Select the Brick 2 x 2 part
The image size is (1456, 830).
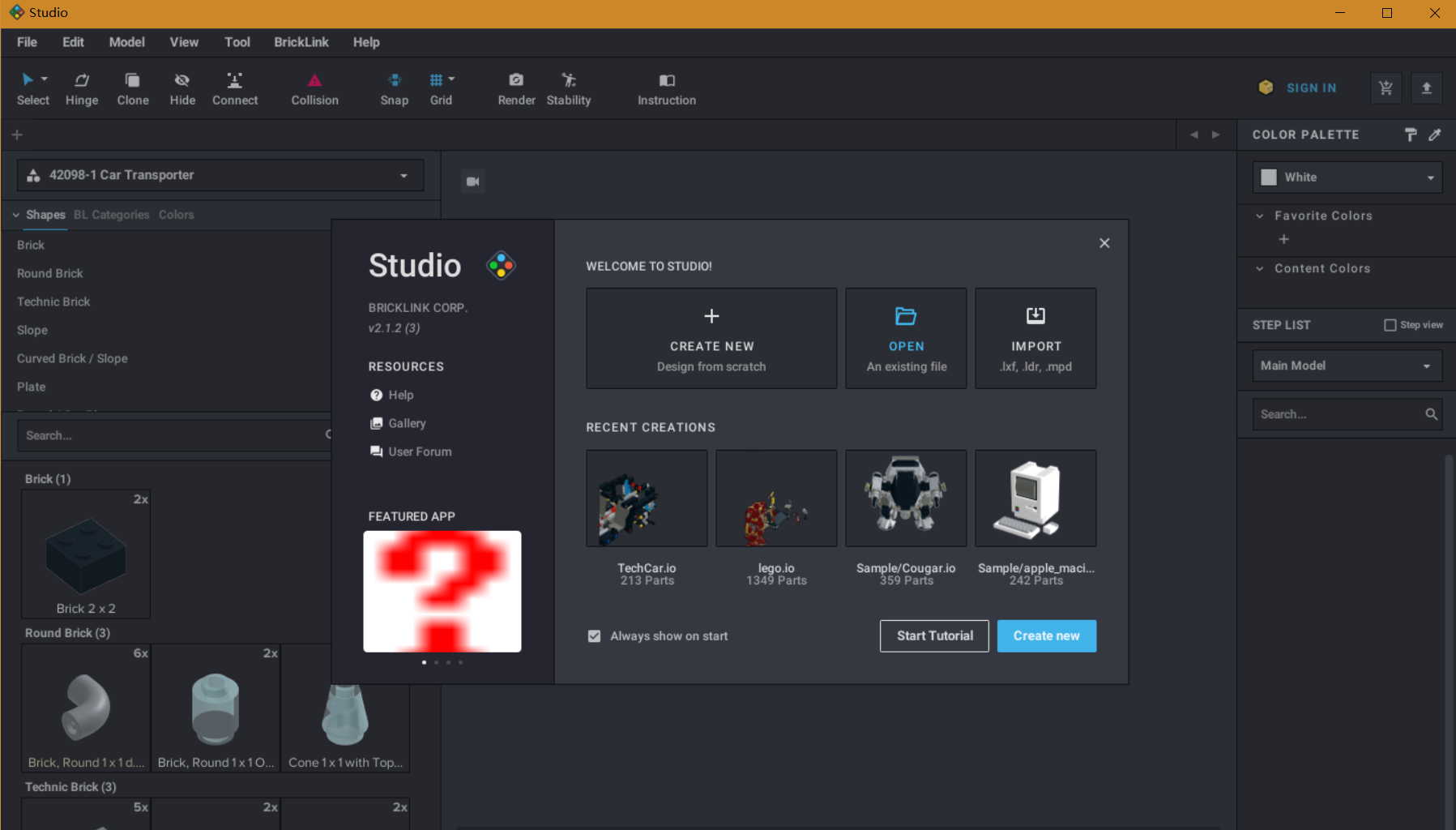[86, 554]
